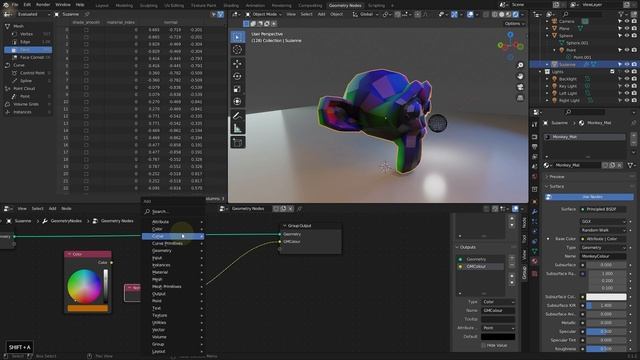Click the Add Cube tool icon
640x360 pixels.
[237, 142]
